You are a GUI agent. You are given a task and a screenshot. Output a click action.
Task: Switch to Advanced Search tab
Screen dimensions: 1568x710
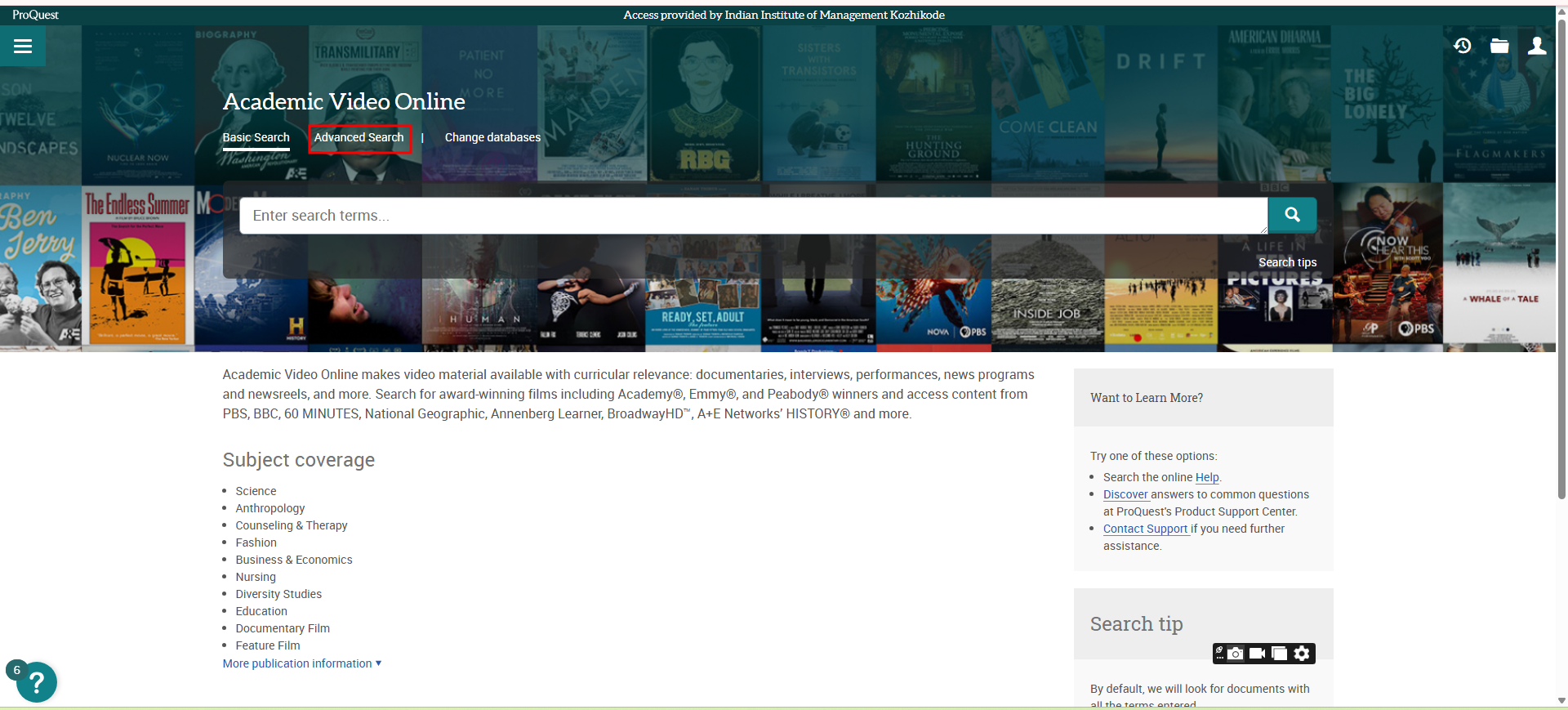tap(359, 137)
